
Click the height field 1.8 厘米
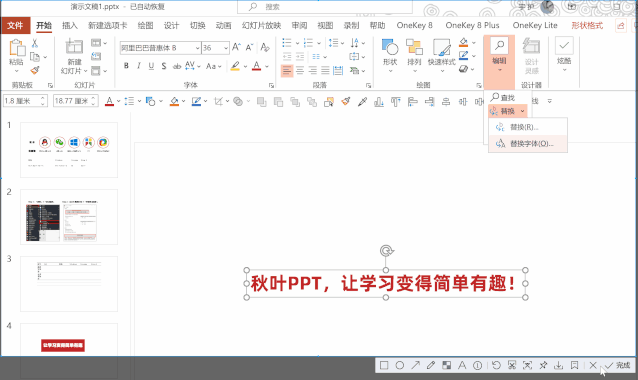point(25,101)
